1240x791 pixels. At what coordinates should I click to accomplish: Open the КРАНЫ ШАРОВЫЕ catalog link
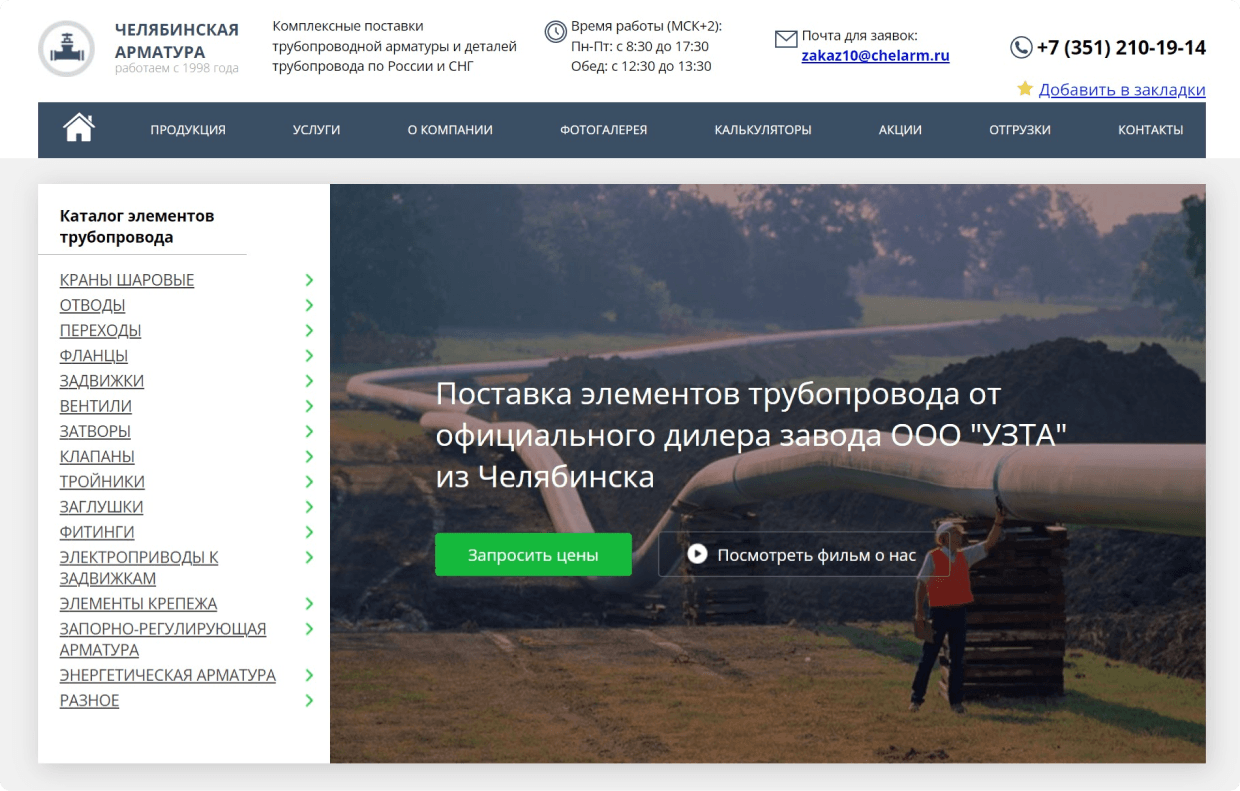(x=127, y=280)
